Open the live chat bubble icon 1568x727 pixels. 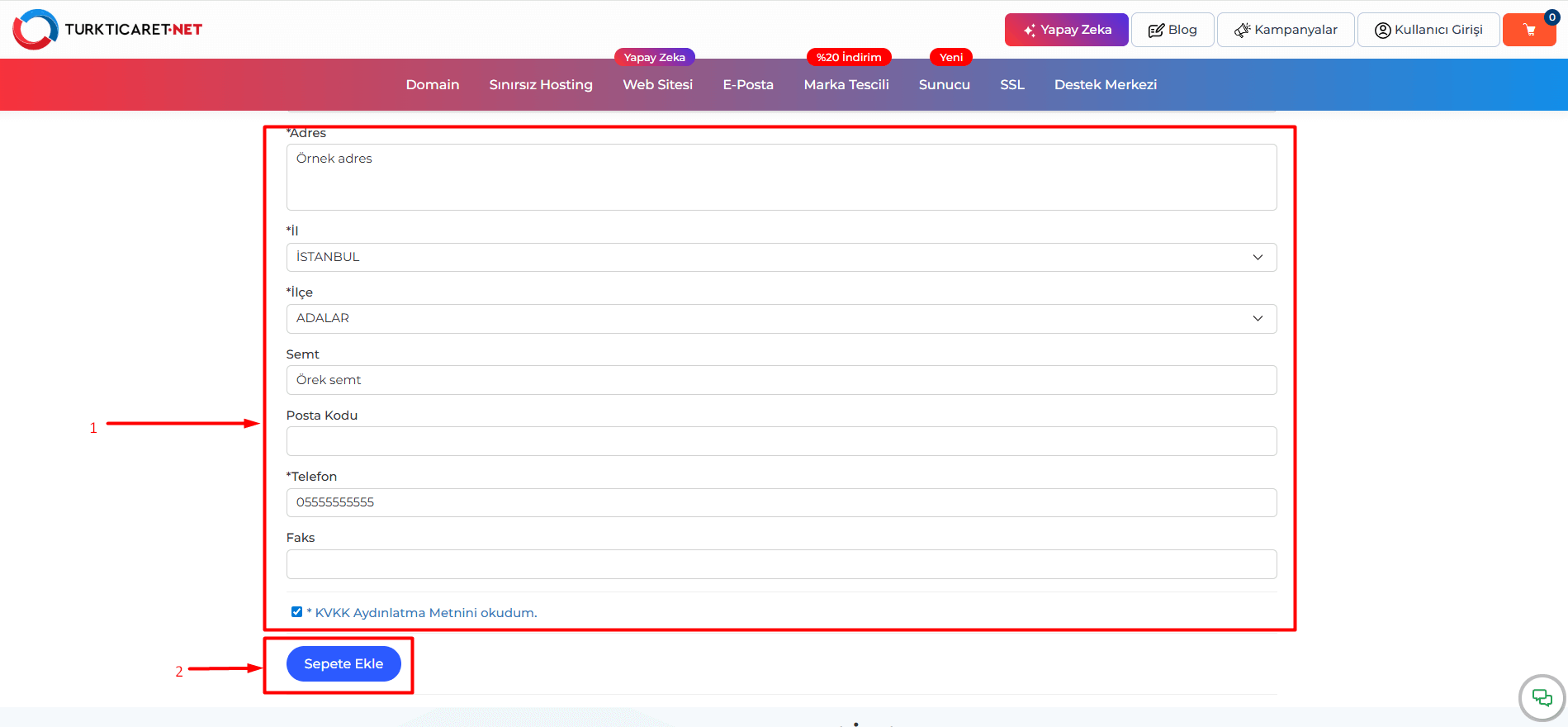(x=1542, y=698)
